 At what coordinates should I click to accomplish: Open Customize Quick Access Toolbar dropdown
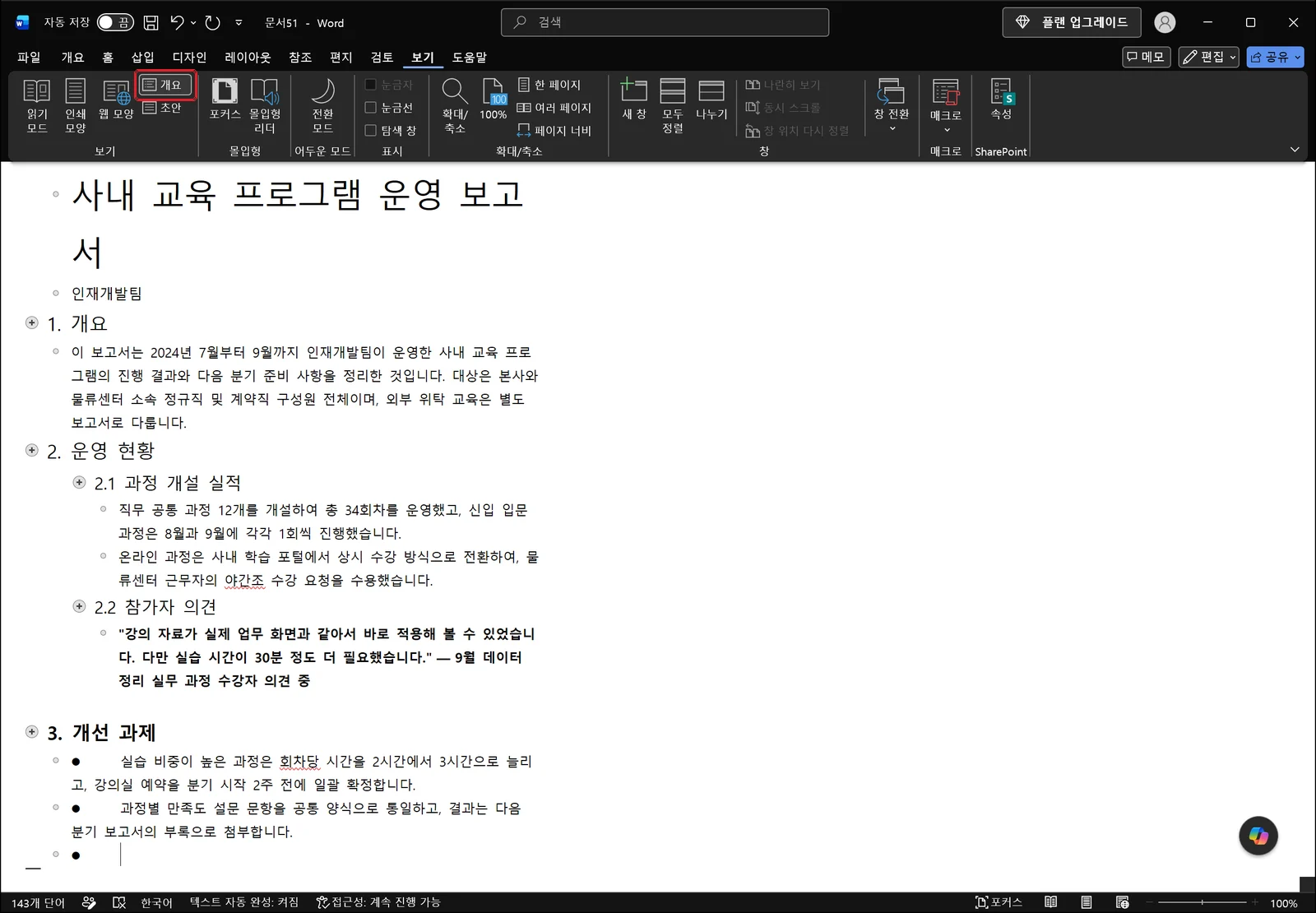[239, 23]
